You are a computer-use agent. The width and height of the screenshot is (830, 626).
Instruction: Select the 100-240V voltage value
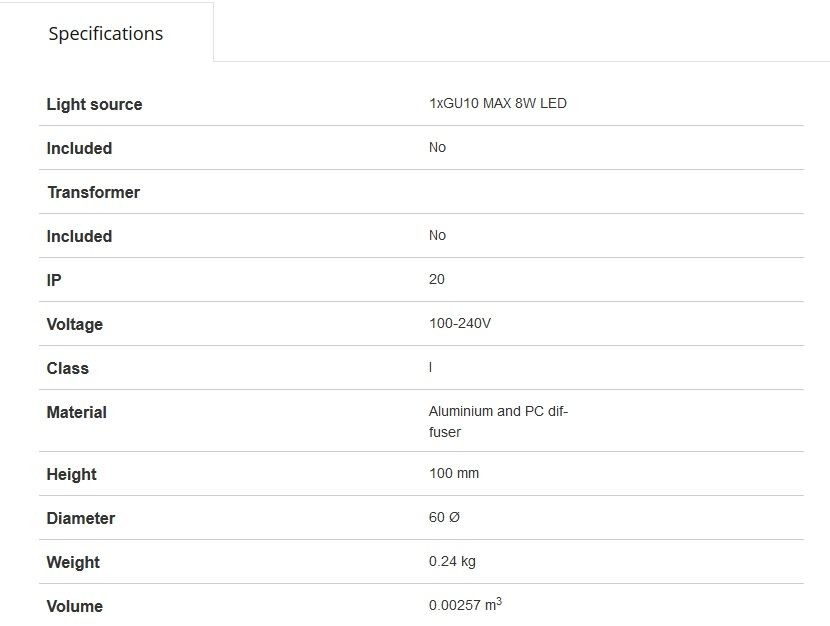click(x=460, y=323)
